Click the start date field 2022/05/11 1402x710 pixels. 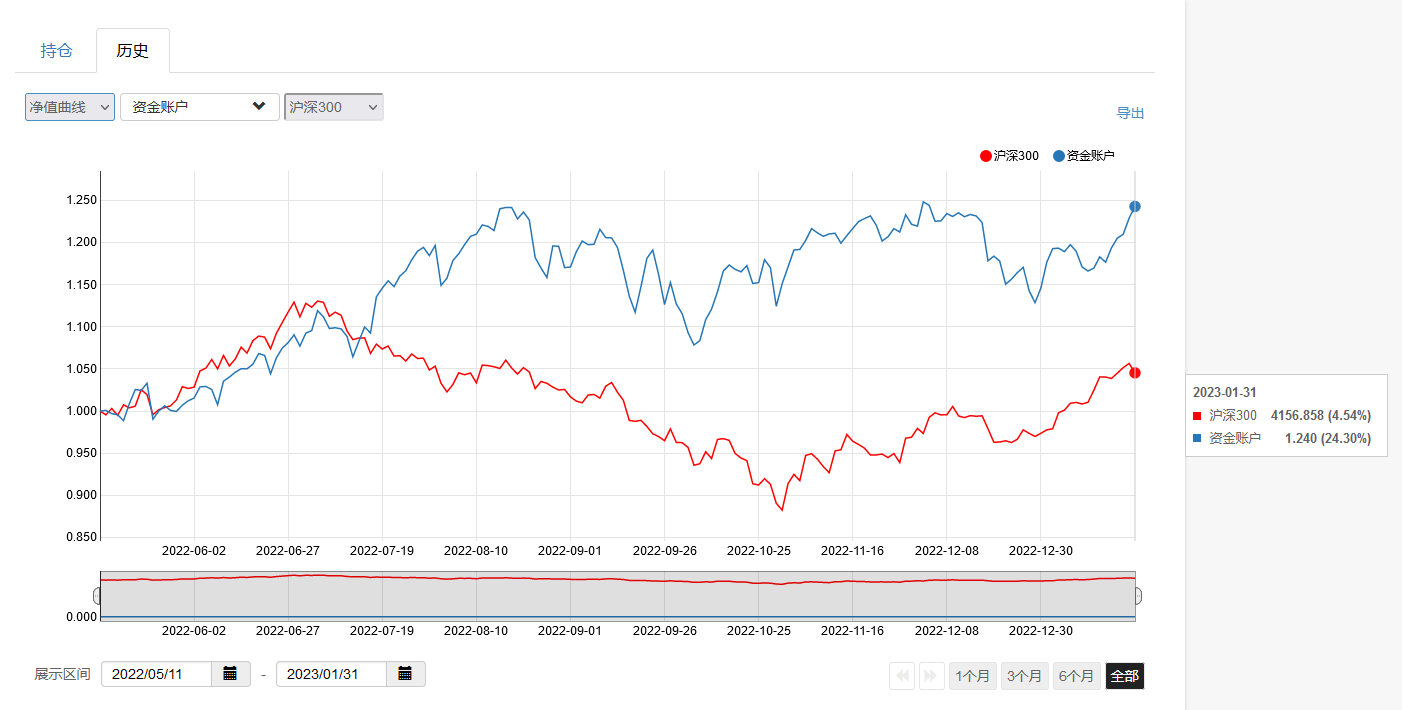[156, 674]
